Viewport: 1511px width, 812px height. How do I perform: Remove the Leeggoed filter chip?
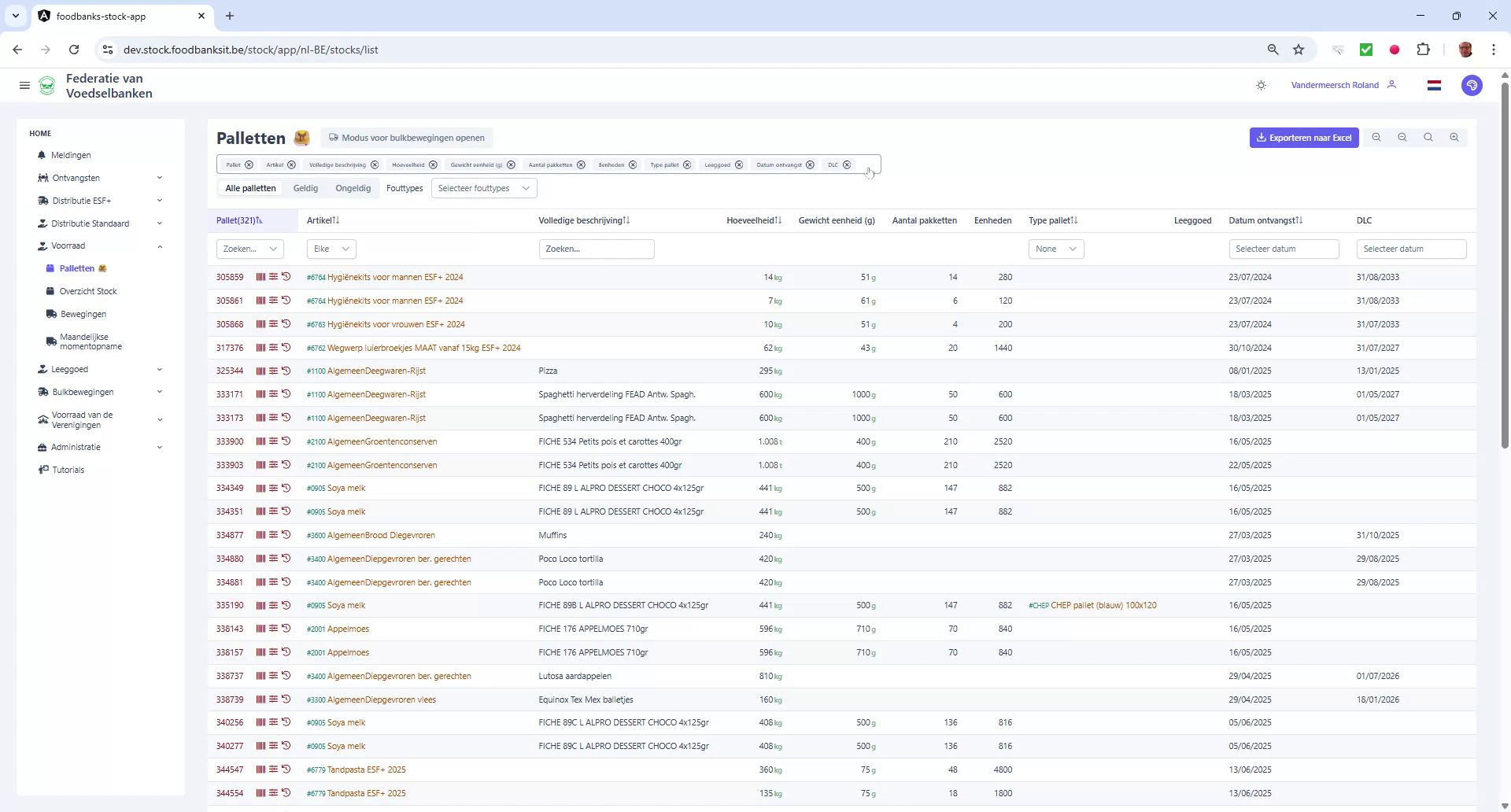738,164
